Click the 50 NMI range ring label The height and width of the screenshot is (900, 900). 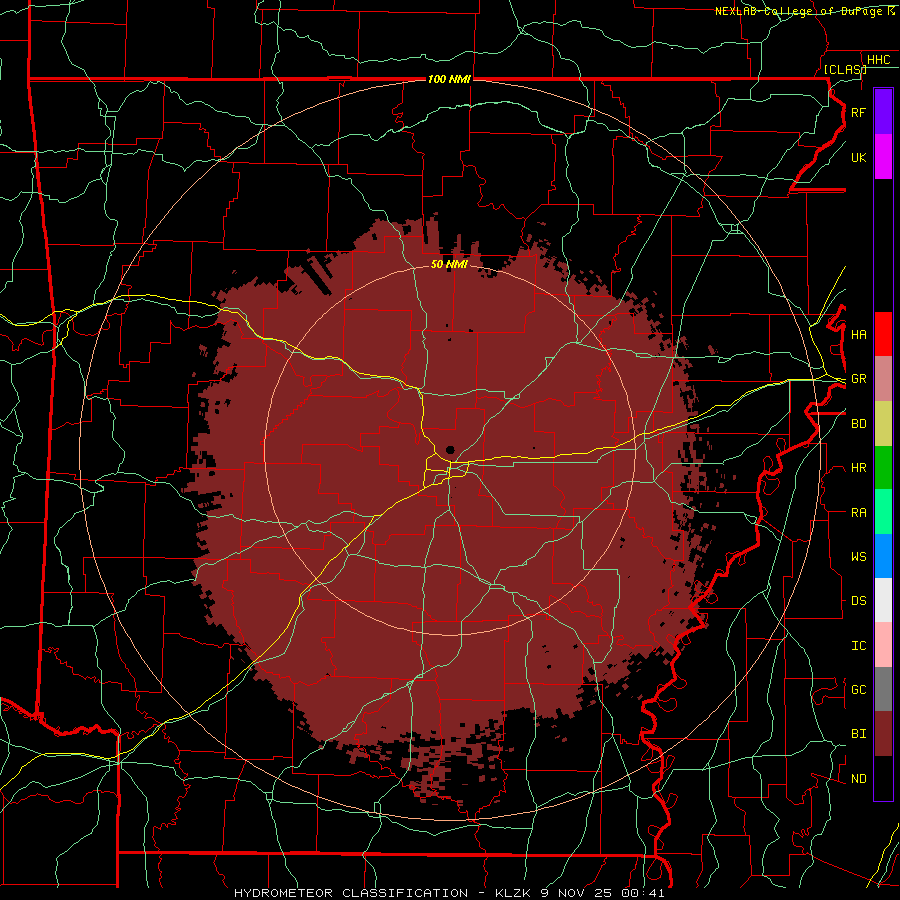449,264
